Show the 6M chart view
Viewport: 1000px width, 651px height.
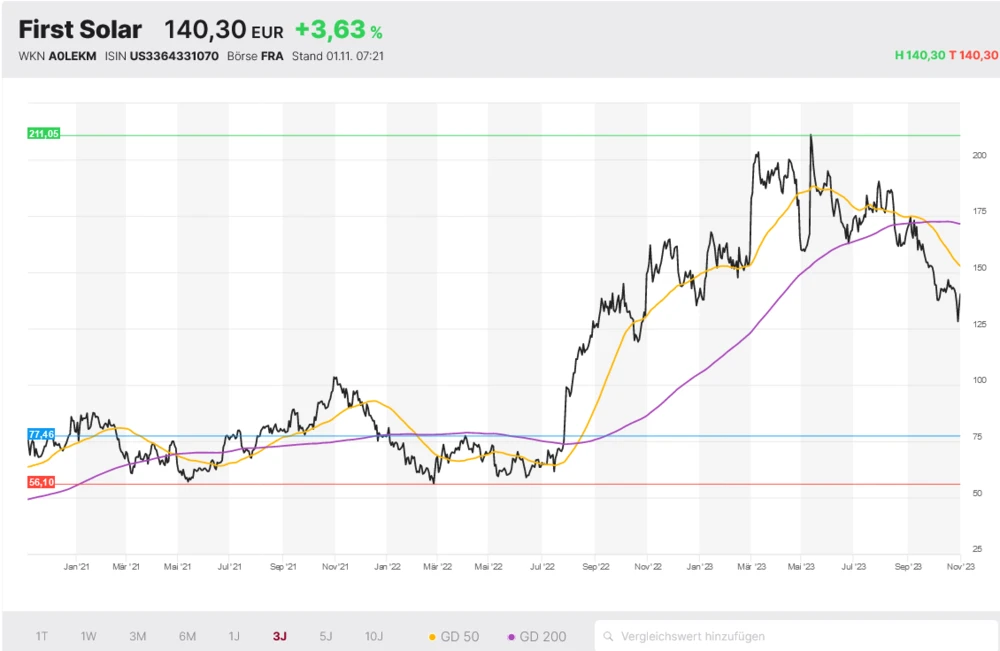click(x=187, y=636)
